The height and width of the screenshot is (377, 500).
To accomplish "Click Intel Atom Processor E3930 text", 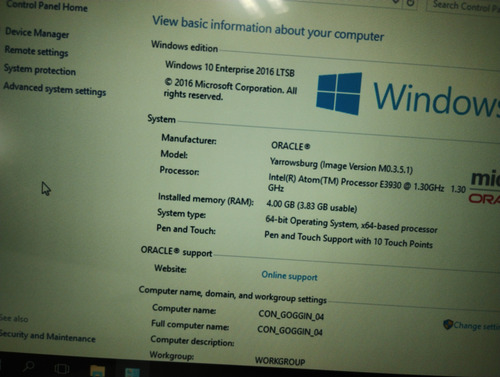I will [x=367, y=184].
